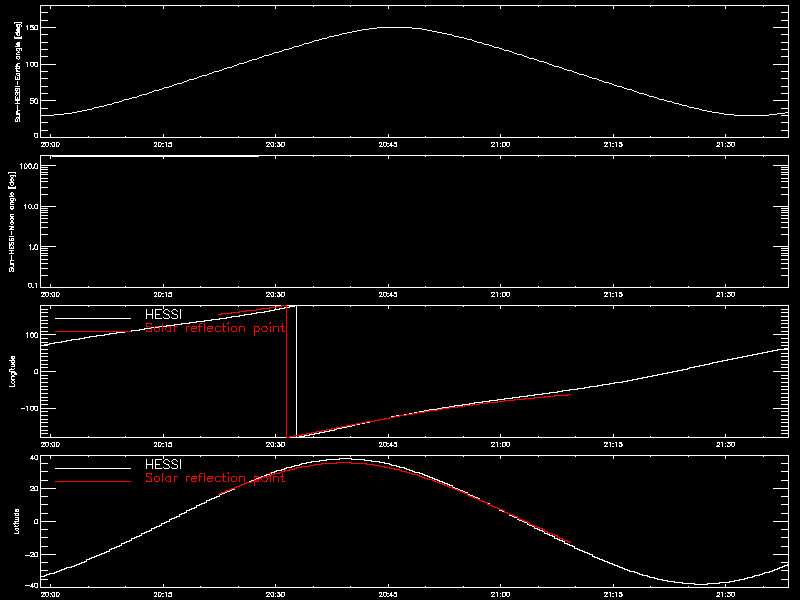The height and width of the screenshot is (600, 800).
Task: Select Solar reflection point label in Latitude plot
Action: pyautogui.click(x=215, y=478)
